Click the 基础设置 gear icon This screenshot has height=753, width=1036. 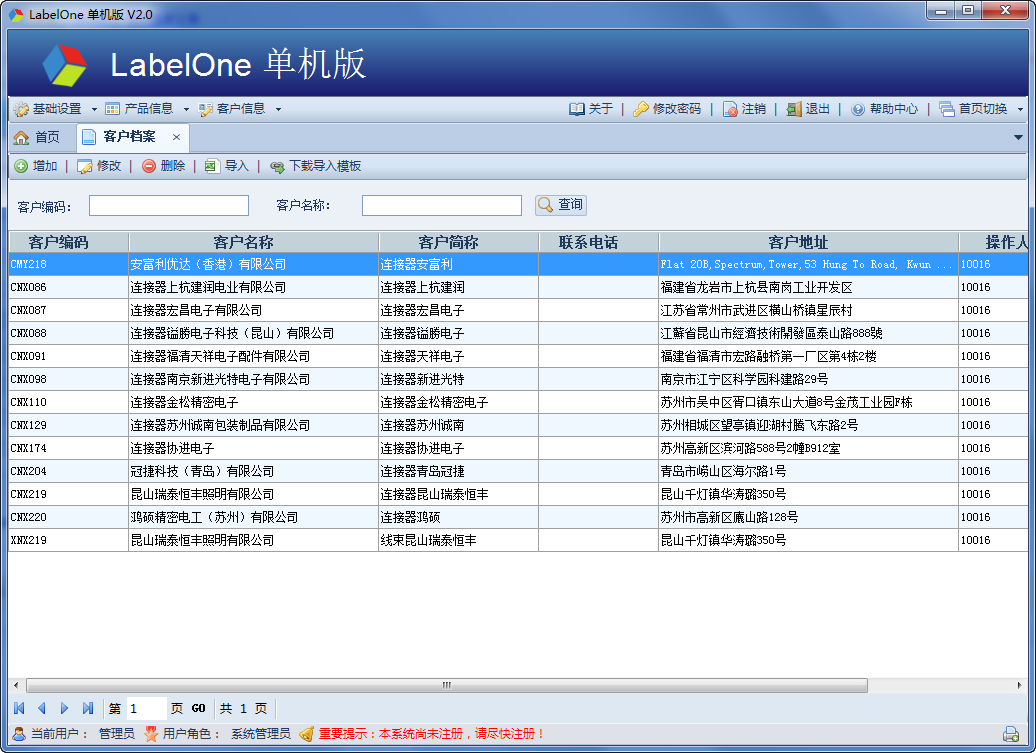click(x=21, y=109)
